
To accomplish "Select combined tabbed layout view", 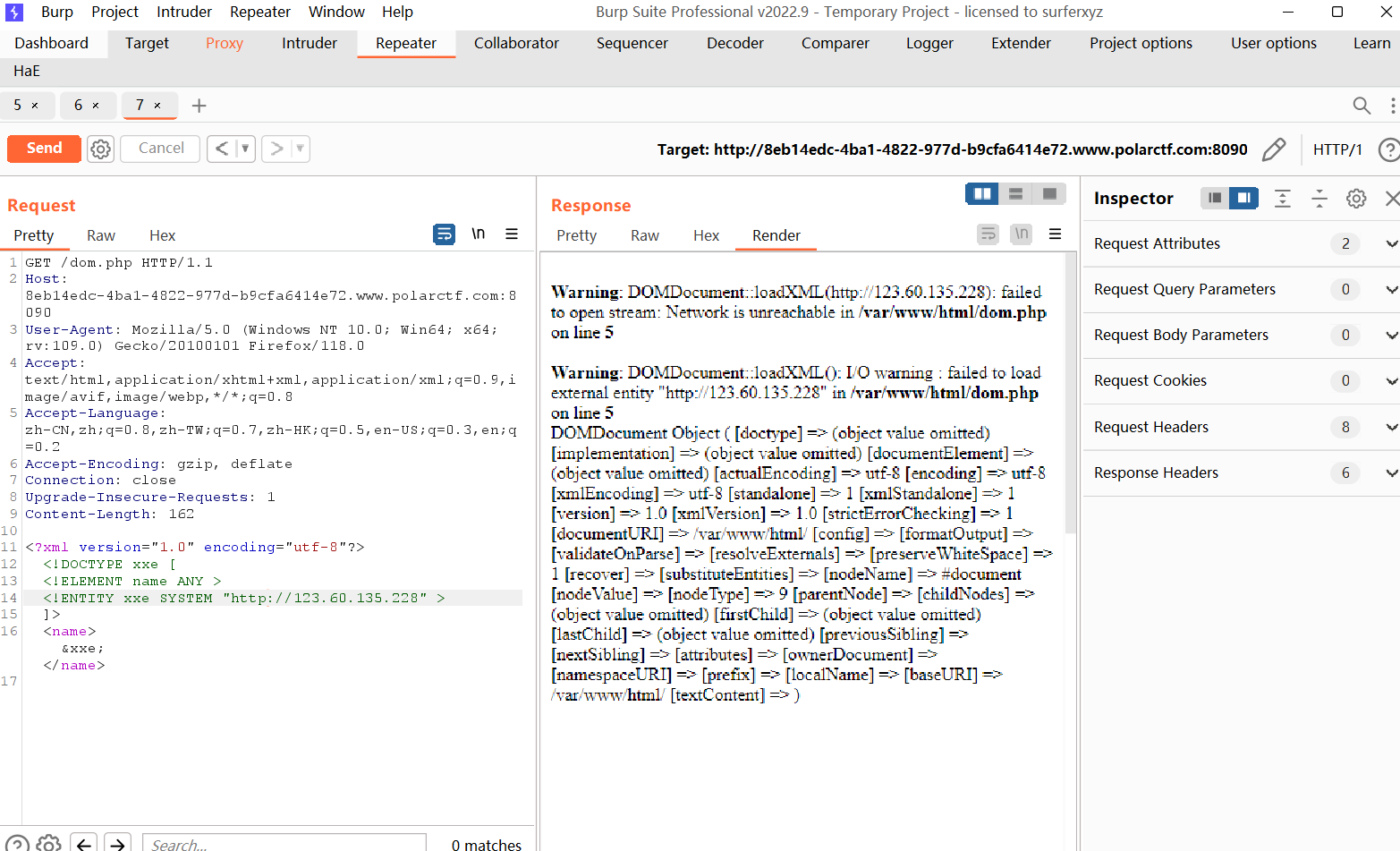I will 1049,193.
